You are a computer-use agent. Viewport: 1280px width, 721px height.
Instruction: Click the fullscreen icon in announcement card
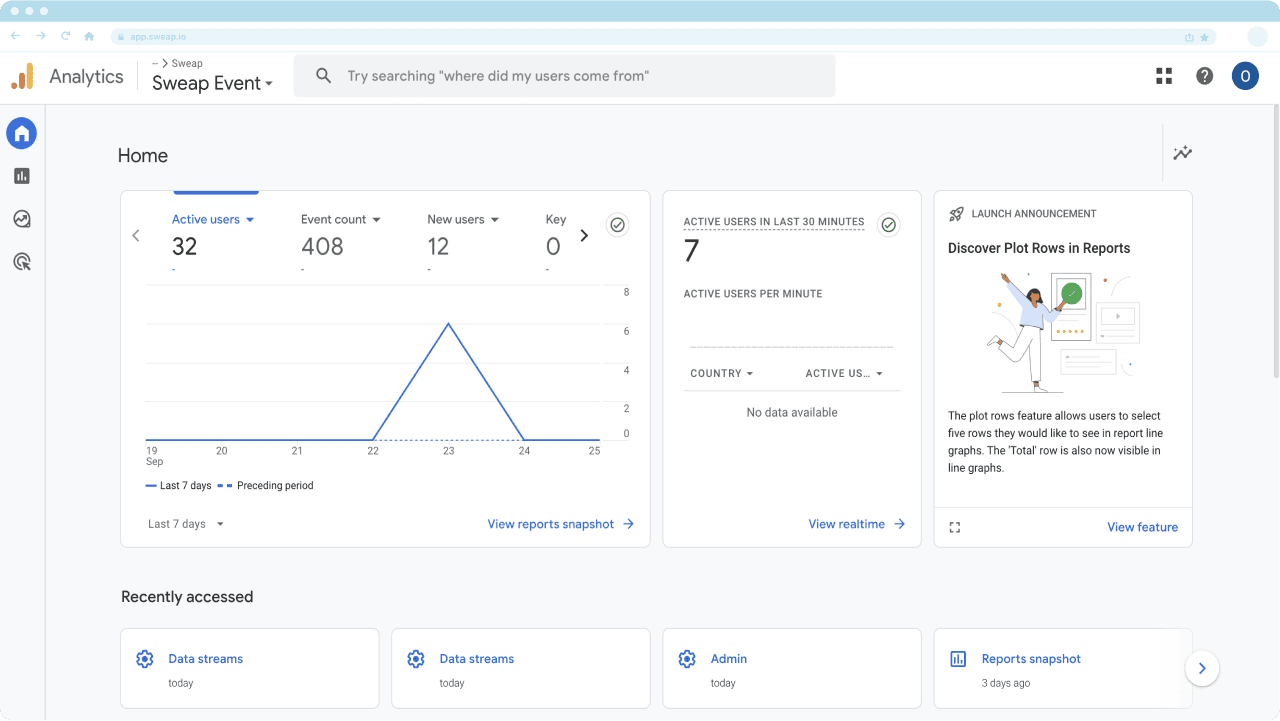954,527
